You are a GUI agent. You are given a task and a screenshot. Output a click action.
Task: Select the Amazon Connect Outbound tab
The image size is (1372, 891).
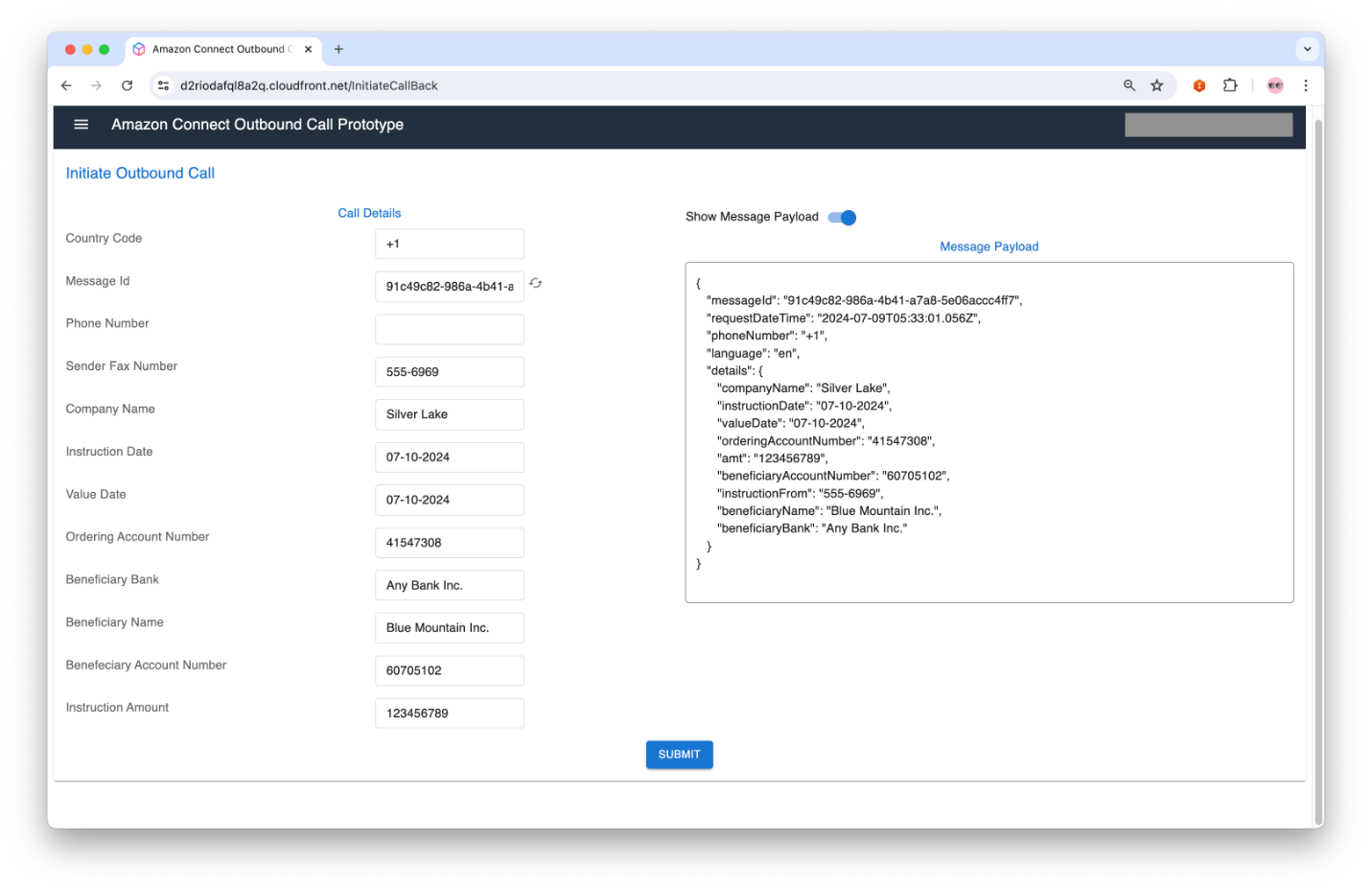pos(223,49)
